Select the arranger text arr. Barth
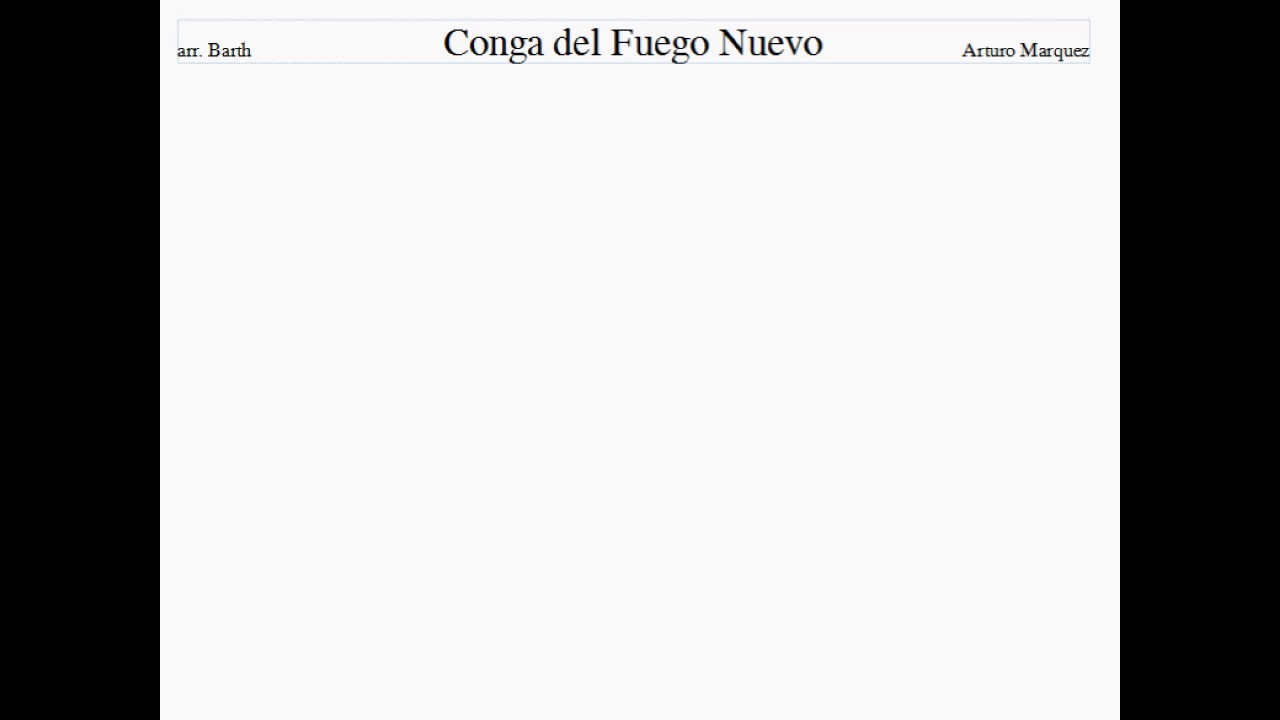Viewport: 1280px width, 720px height. pos(214,50)
